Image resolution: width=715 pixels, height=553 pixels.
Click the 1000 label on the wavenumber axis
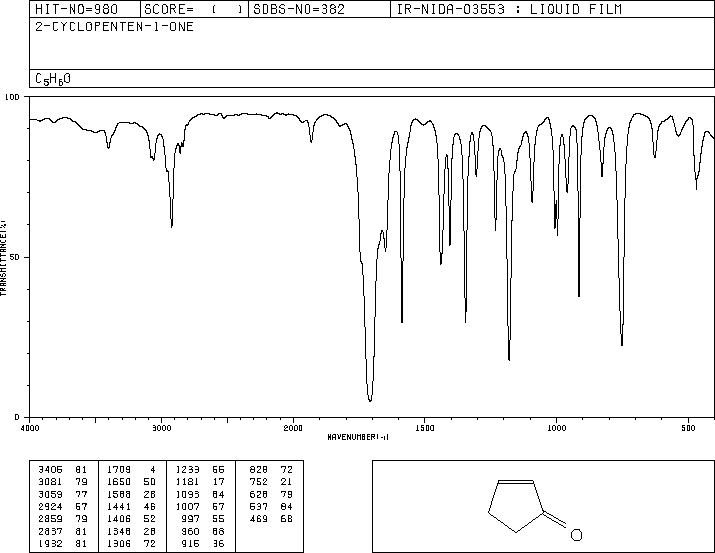coord(556,428)
